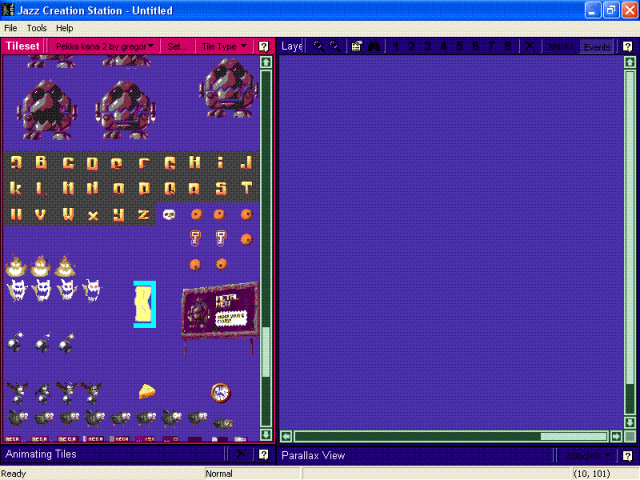Select the cheese wedge tile
The height and width of the screenshot is (480, 640).
pos(147,392)
